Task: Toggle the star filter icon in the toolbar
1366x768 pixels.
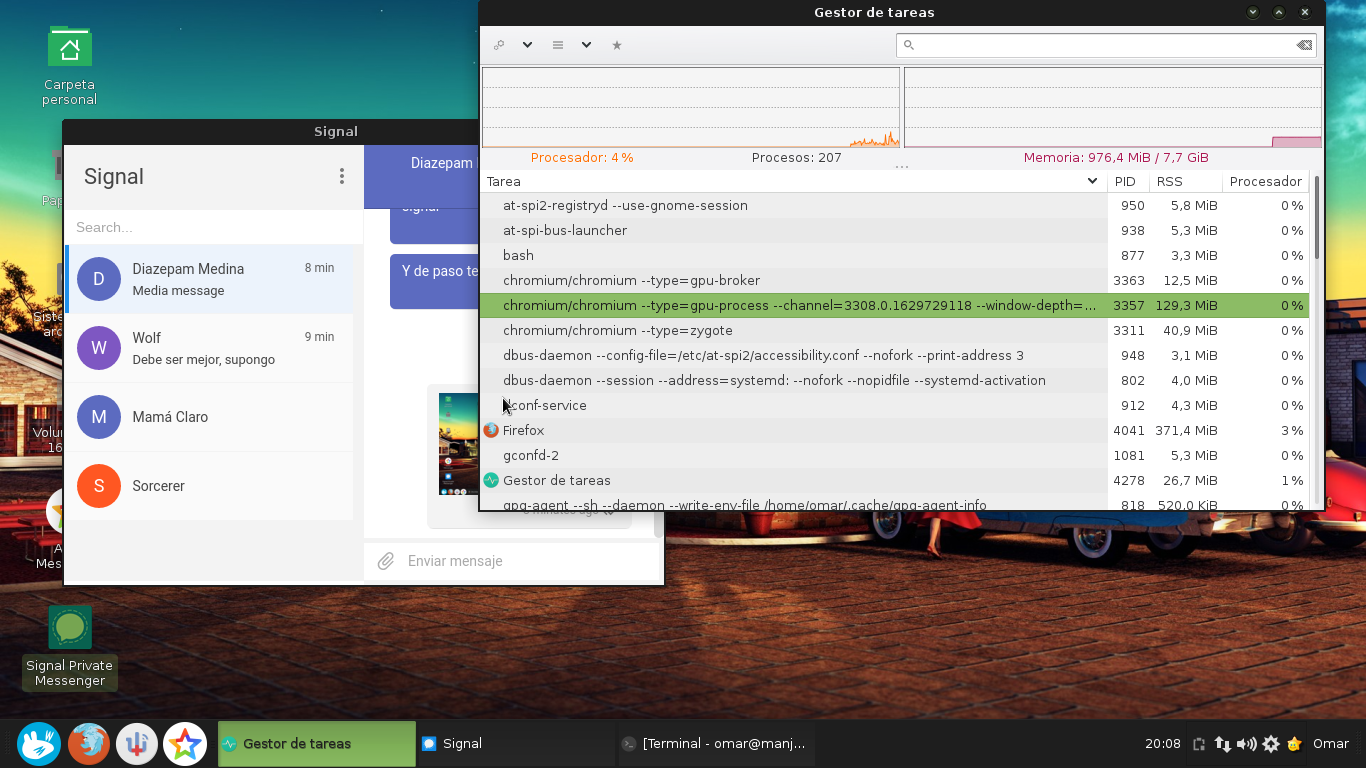Action: [x=617, y=45]
